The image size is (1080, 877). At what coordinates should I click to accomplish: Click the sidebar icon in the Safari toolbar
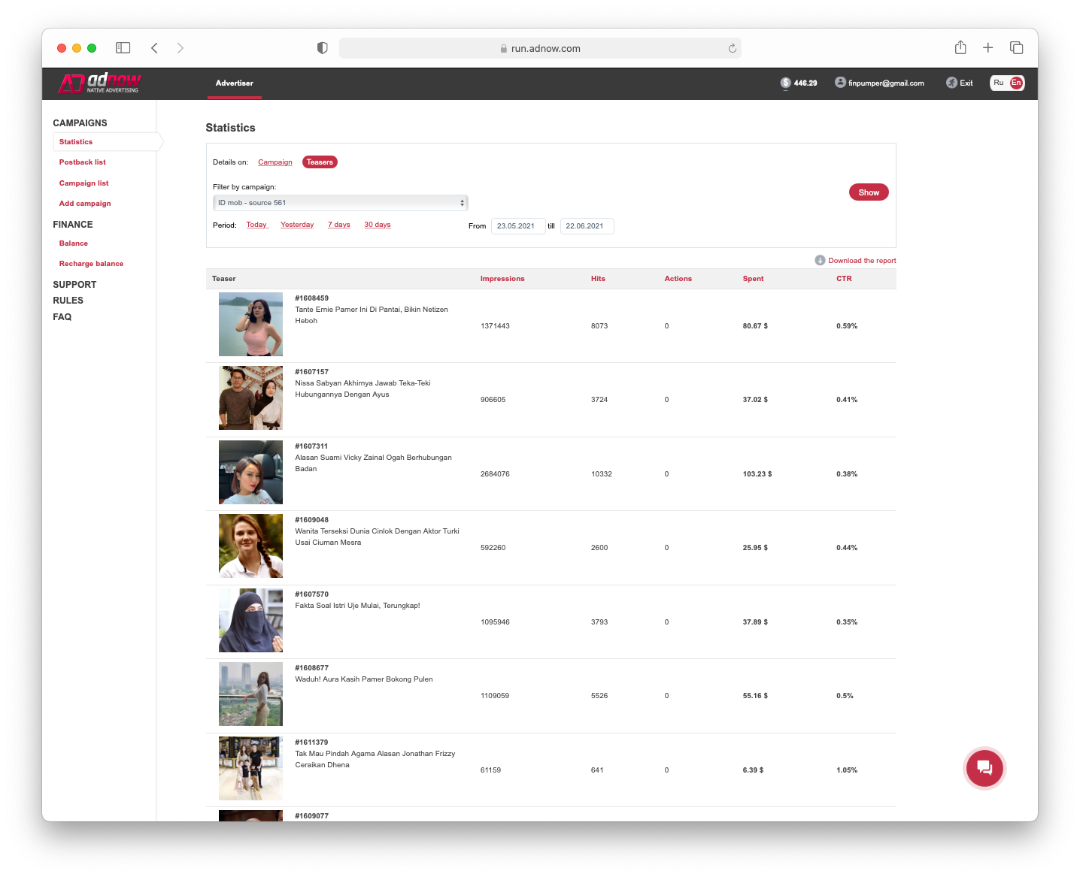pyautogui.click(x=123, y=47)
